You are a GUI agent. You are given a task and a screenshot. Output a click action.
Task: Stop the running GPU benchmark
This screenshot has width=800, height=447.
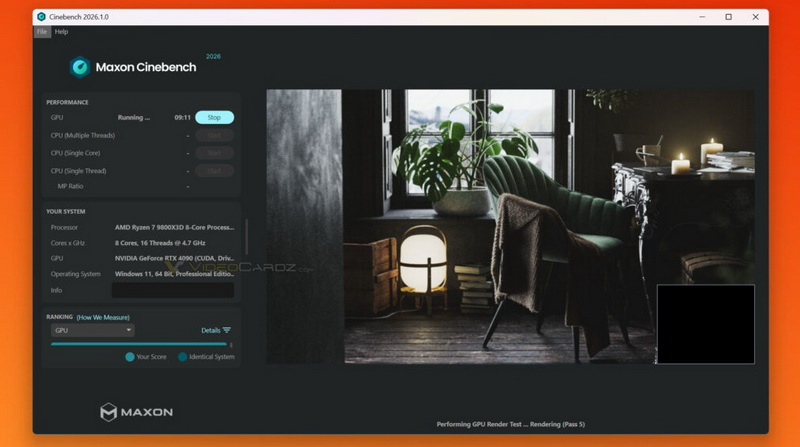point(214,117)
